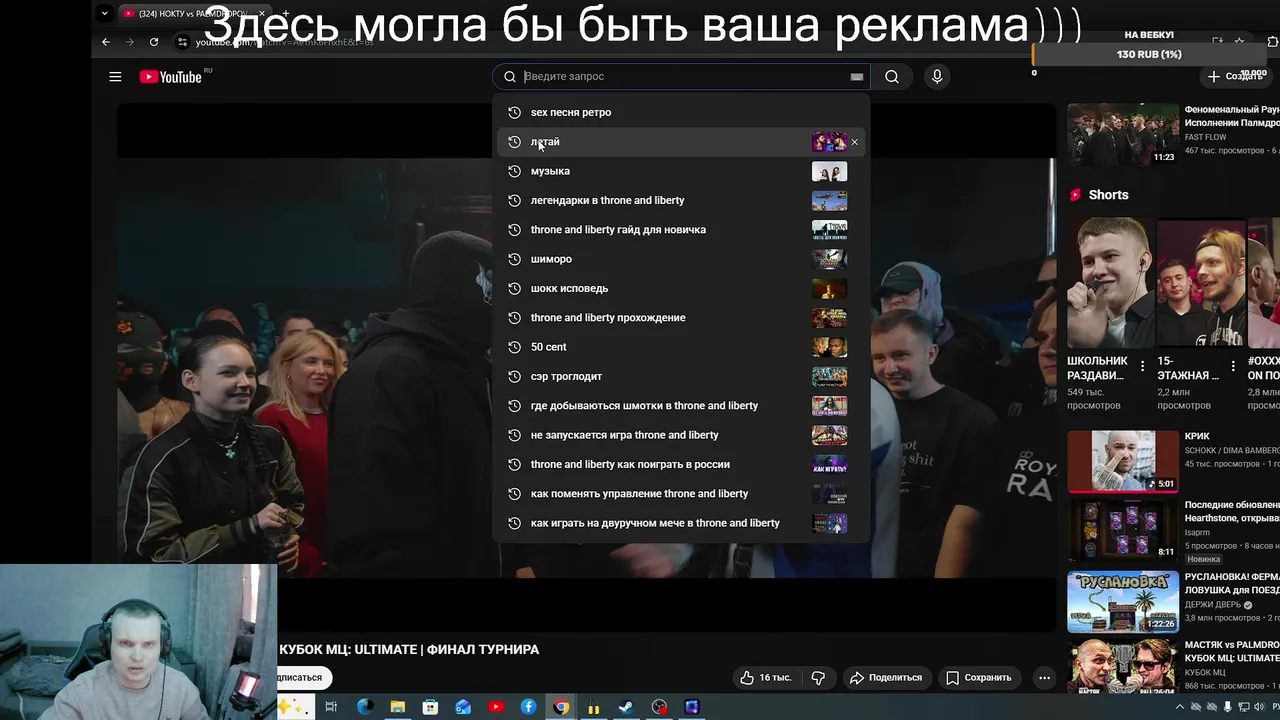Screen dimensions: 1280x720
Task: Choose "не запускается игра throne and liberty"
Action: click(681, 435)
